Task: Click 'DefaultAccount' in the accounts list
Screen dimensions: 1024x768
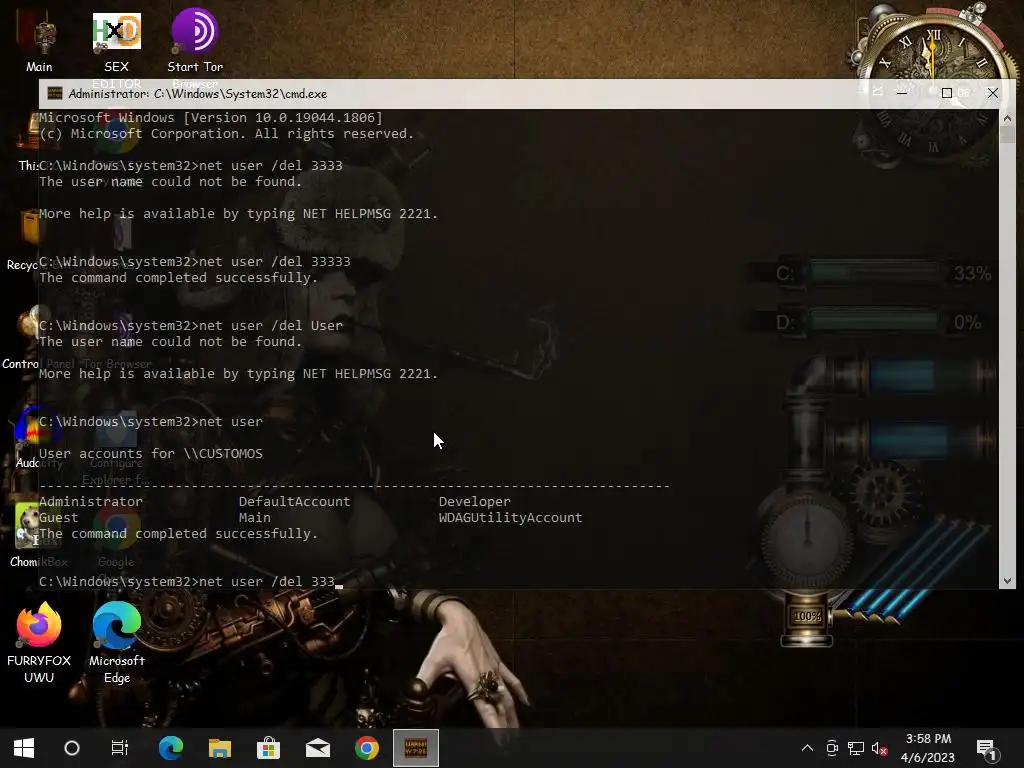Action: 295,502
